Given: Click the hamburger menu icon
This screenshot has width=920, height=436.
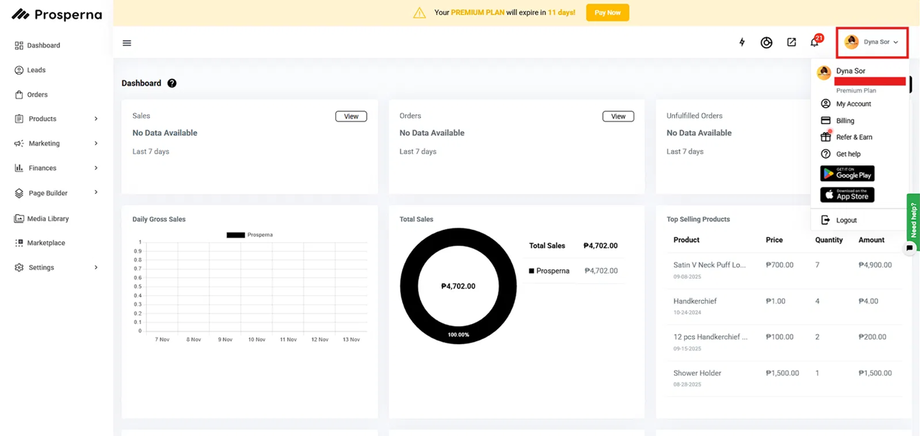Looking at the screenshot, I should click(x=127, y=43).
